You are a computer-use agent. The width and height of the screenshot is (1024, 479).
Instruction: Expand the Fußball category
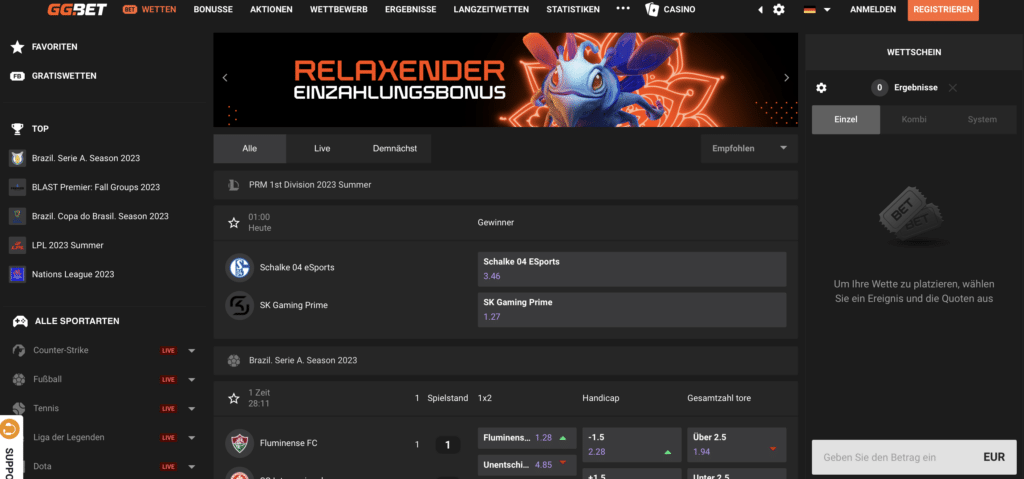pos(191,380)
